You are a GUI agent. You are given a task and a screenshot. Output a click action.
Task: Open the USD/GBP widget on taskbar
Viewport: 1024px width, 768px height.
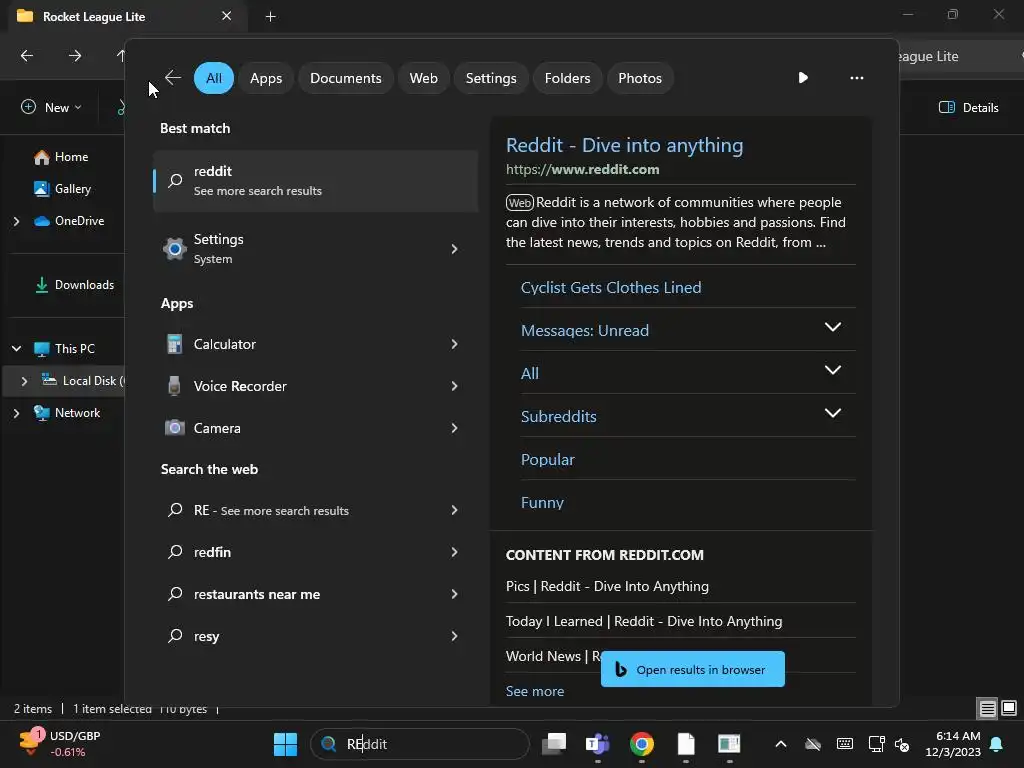[60, 744]
